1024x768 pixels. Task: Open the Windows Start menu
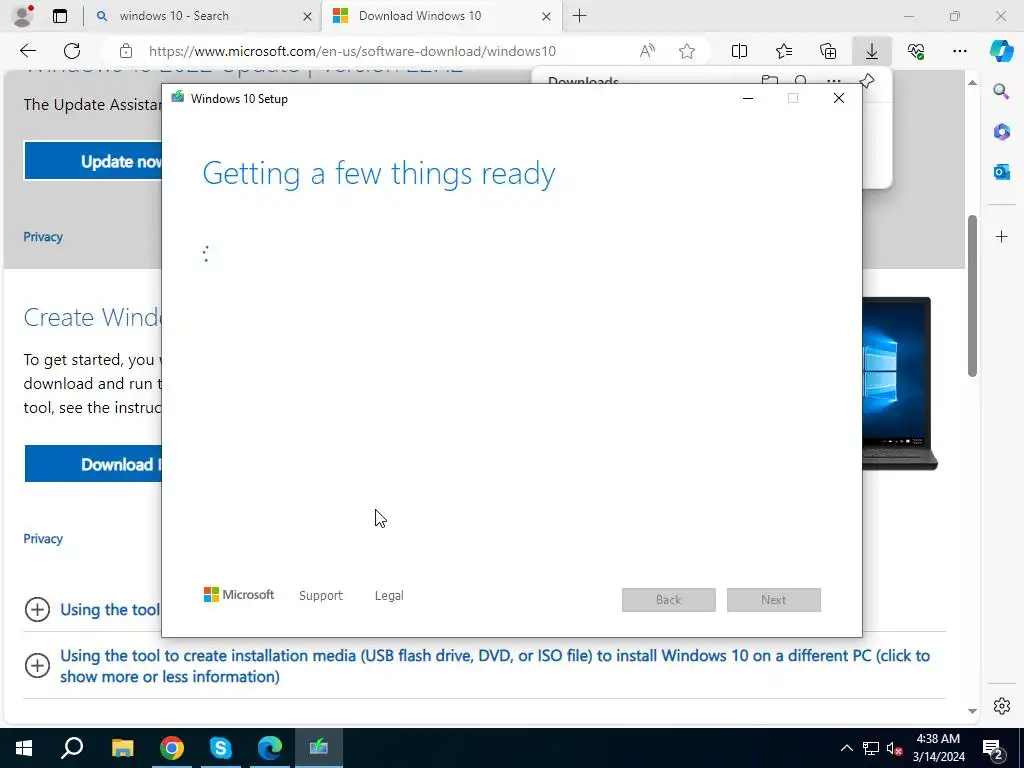[24, 748]
